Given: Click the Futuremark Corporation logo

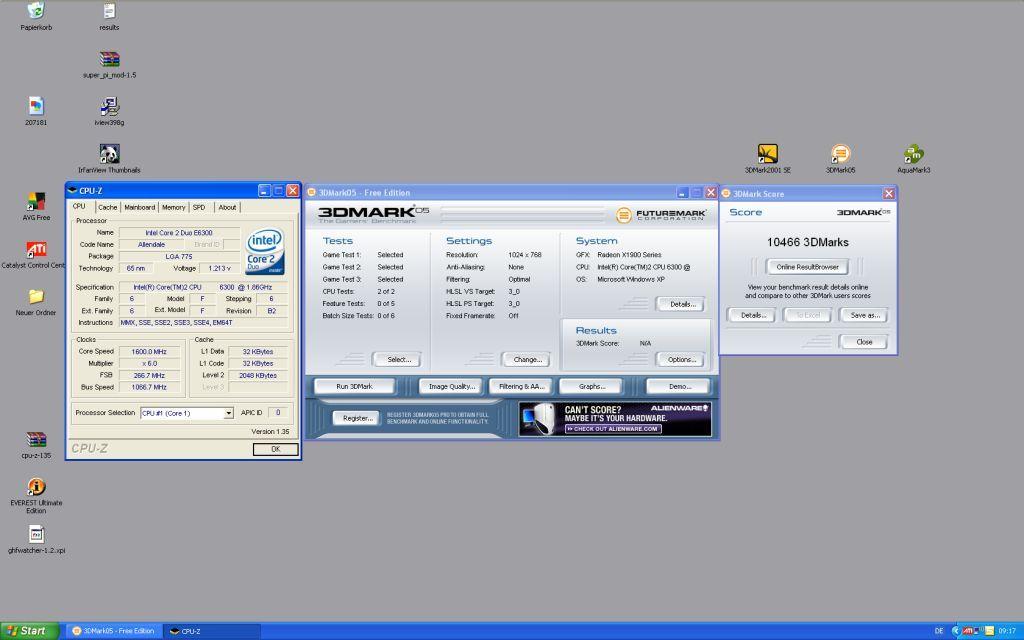Looking at the screenshot, I should [660, 214].
